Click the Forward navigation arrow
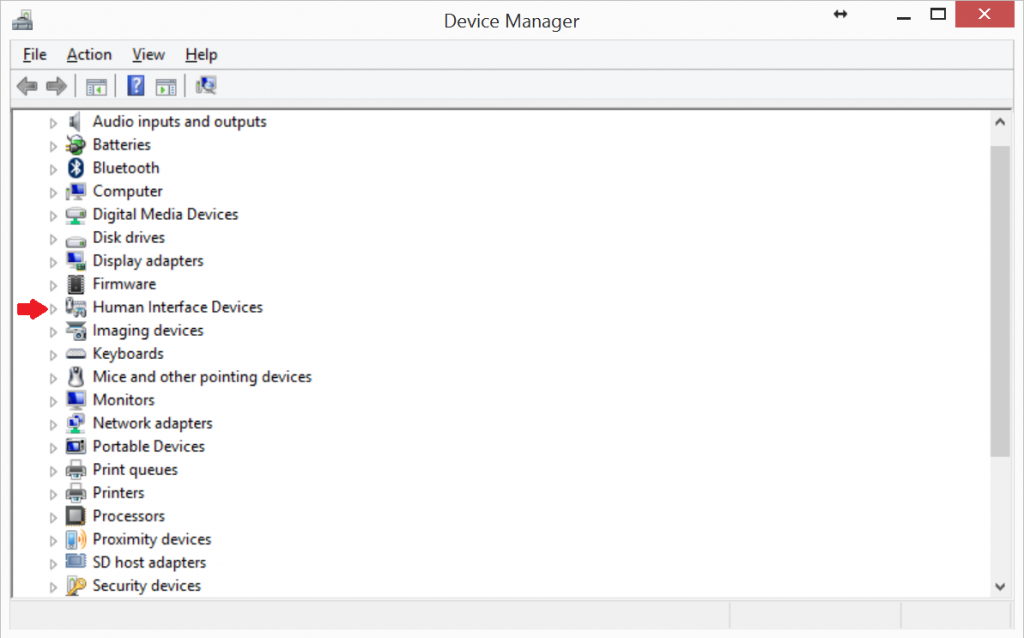Viewport: 1024px width, 638px height. pos(56,86)
